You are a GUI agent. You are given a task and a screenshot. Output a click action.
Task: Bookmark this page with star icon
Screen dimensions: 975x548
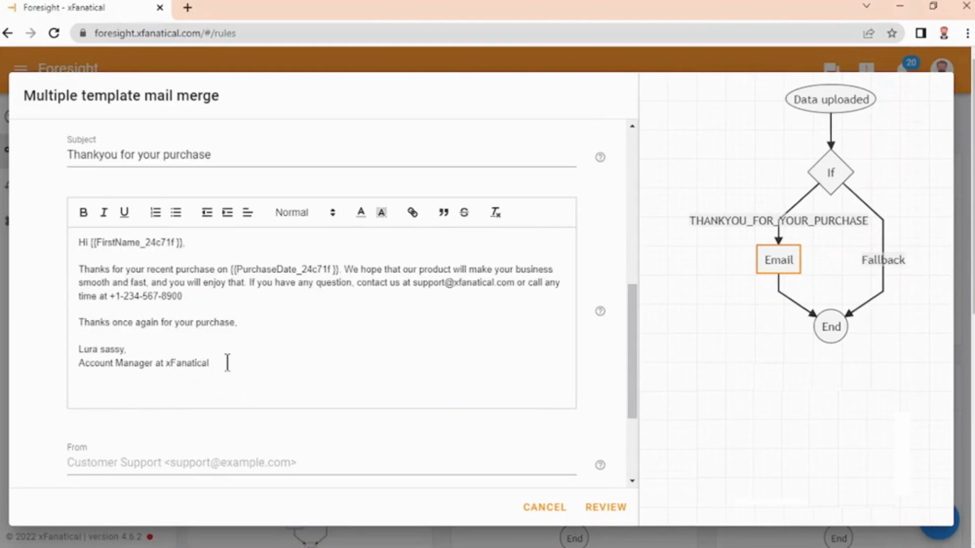point(892,33)
